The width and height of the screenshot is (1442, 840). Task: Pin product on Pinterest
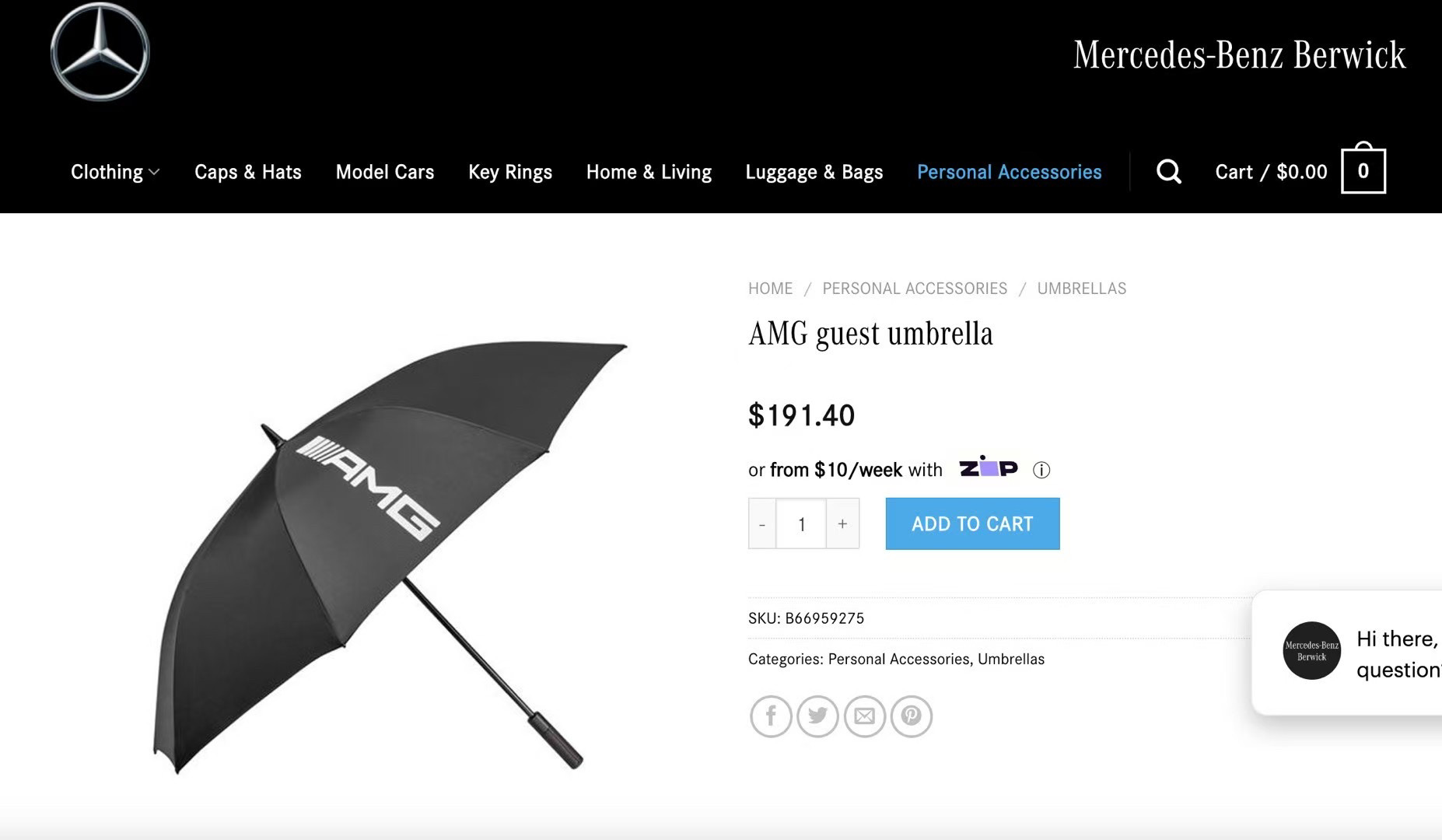click(x=911, y=716)
